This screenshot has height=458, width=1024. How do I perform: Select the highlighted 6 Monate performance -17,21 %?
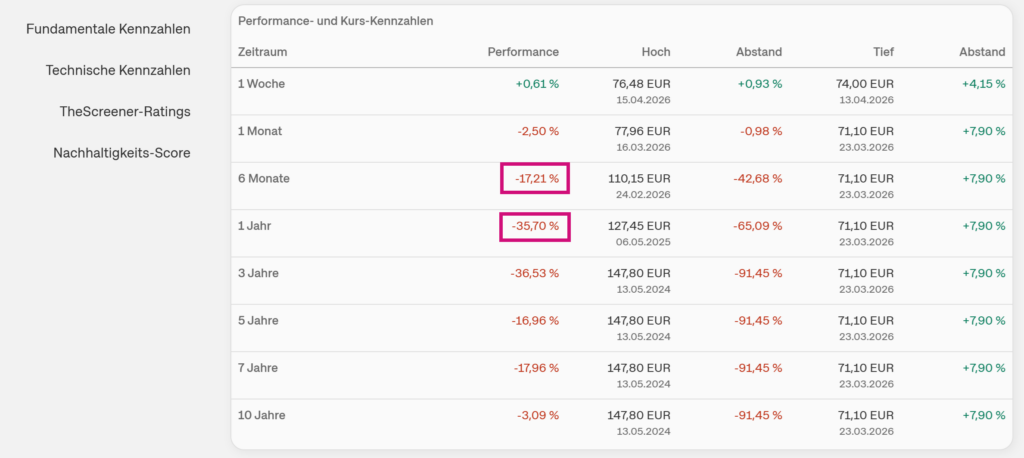(x=535, y=178)
